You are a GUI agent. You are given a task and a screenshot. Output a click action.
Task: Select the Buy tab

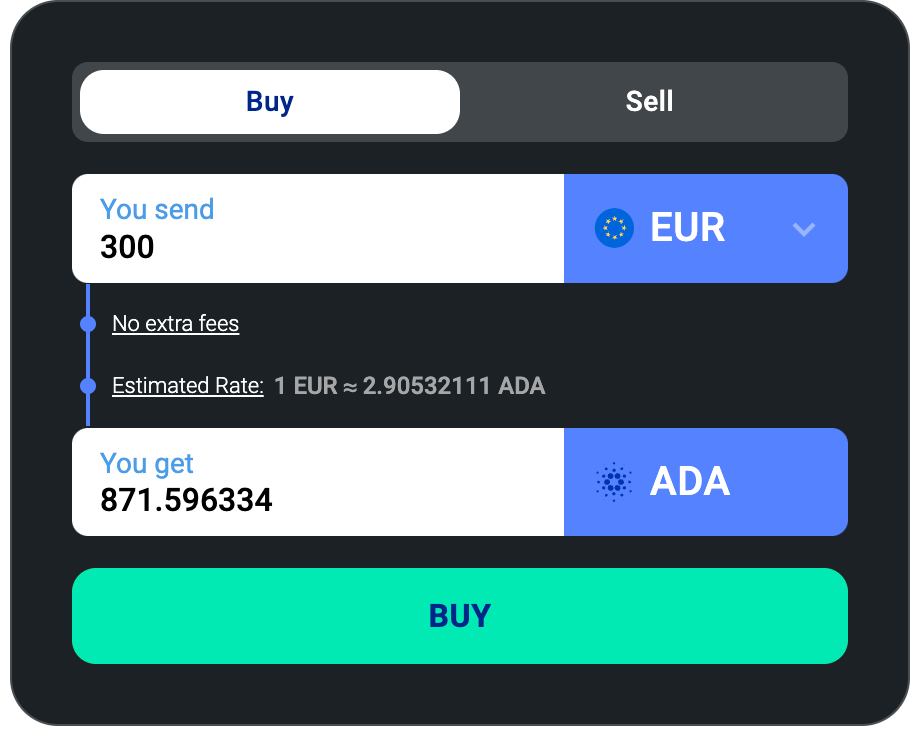click(270, 102)
